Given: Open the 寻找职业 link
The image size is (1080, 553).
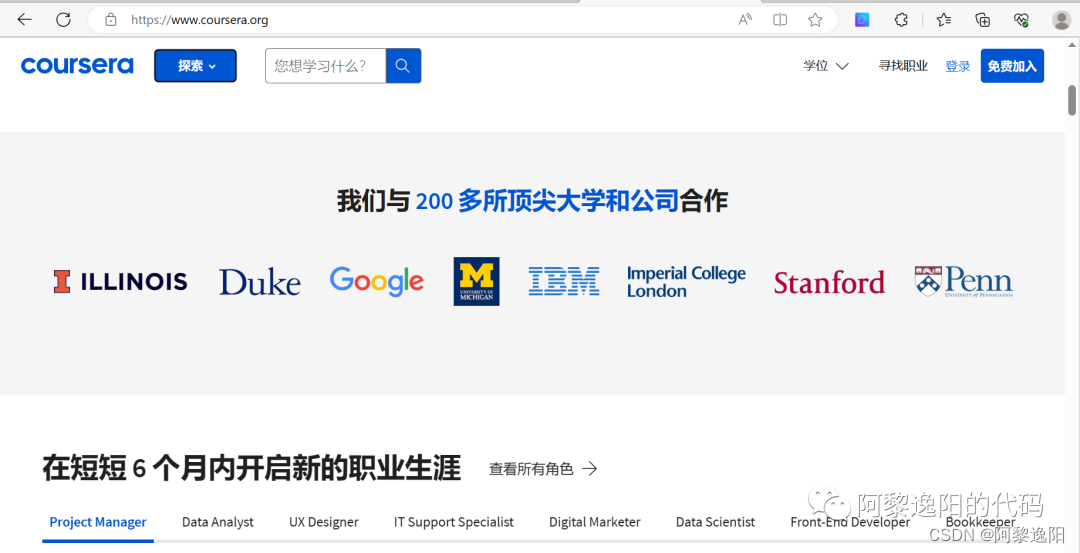Looking at the screenshot, I should (x=903, y=66).
